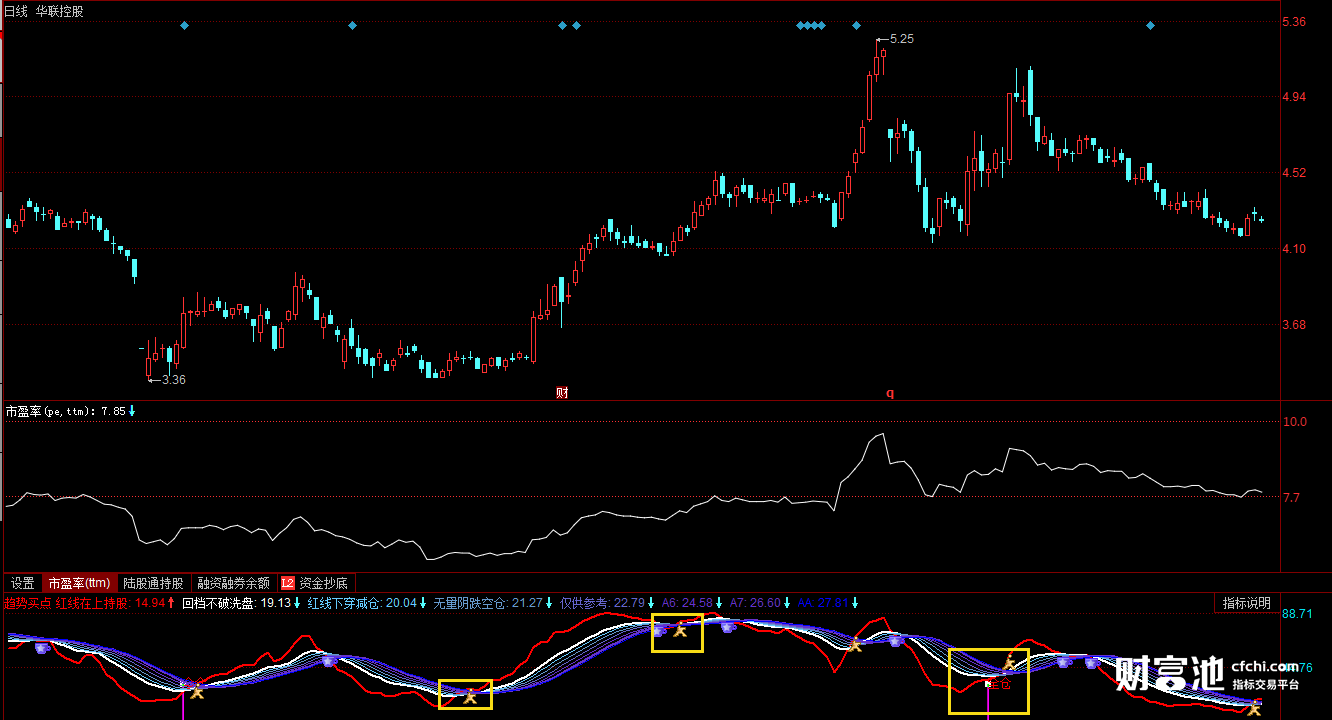
Task: Select the 市盈率(ttm) indicator tab
Action: 80,583
